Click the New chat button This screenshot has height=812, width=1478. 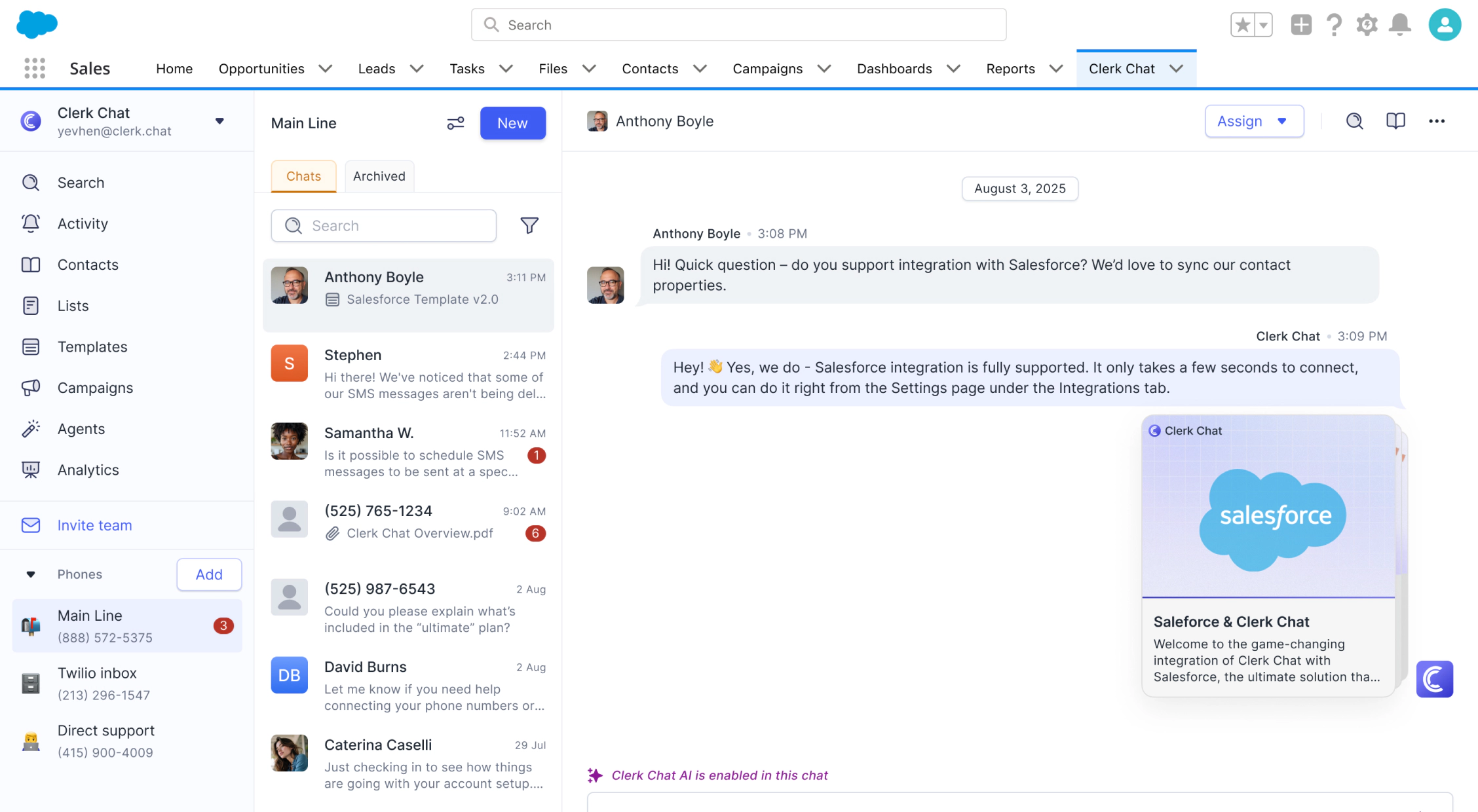pos(512,123)
